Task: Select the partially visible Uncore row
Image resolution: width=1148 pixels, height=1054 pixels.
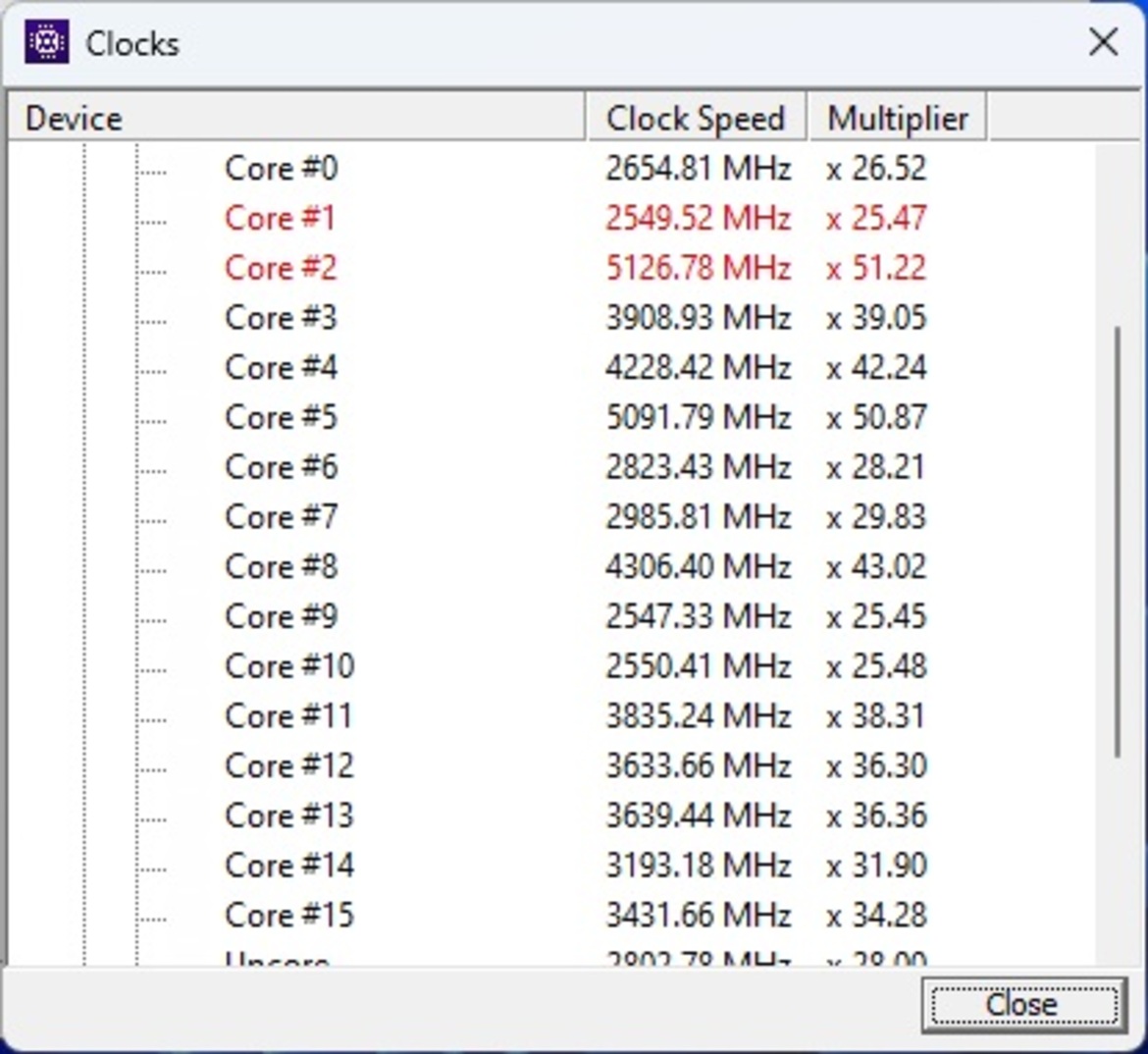Action: click(277, 959)
